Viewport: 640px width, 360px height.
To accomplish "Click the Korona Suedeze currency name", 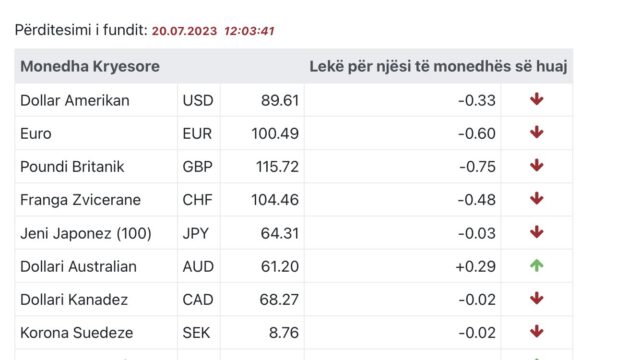I will (76, 333).
